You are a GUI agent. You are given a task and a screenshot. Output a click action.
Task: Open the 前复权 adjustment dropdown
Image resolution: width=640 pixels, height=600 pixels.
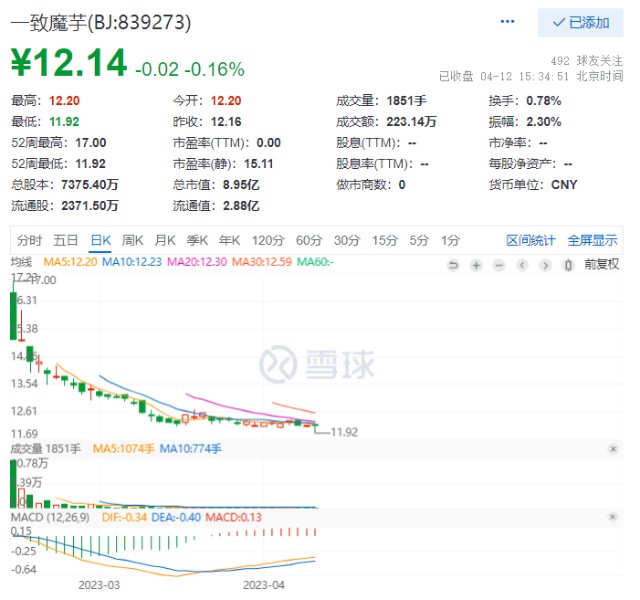pyautogui.click(x=602, y=264)
